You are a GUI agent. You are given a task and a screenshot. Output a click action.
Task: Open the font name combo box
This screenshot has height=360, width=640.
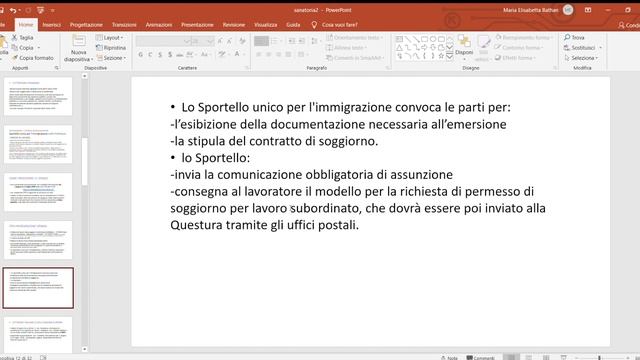163,41
